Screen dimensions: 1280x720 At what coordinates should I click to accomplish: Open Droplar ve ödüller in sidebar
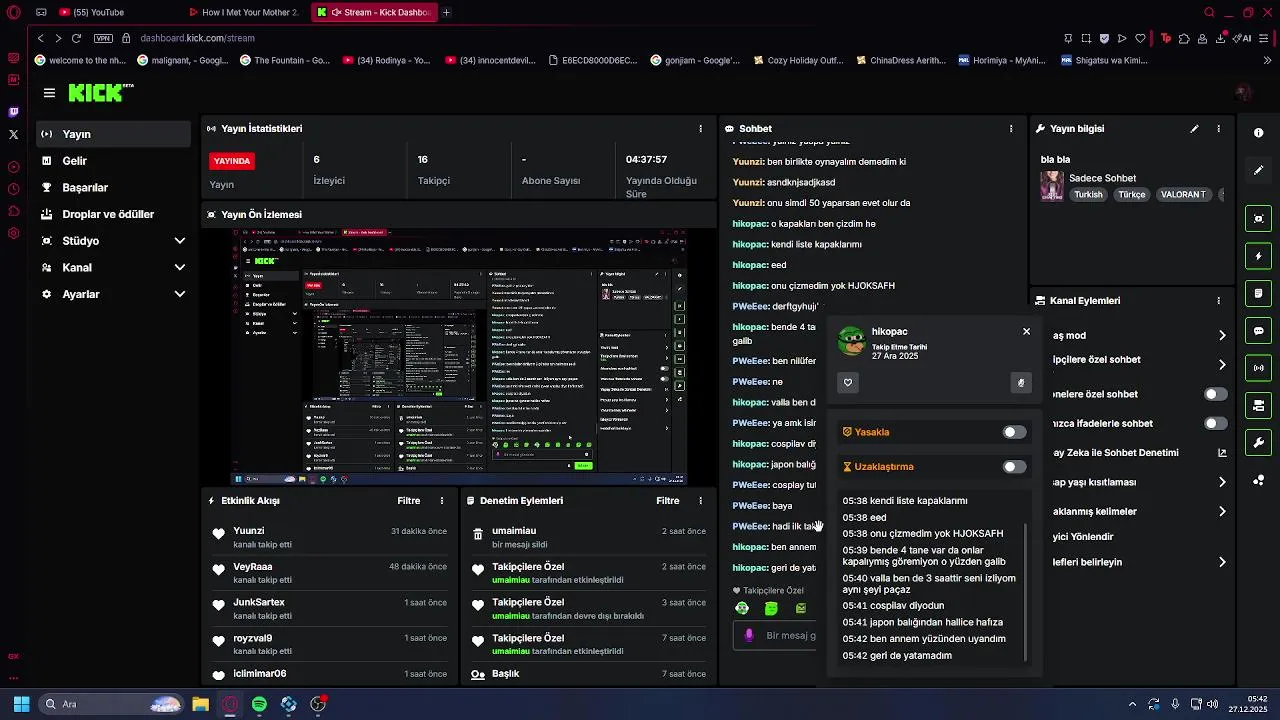coord(114,215)
